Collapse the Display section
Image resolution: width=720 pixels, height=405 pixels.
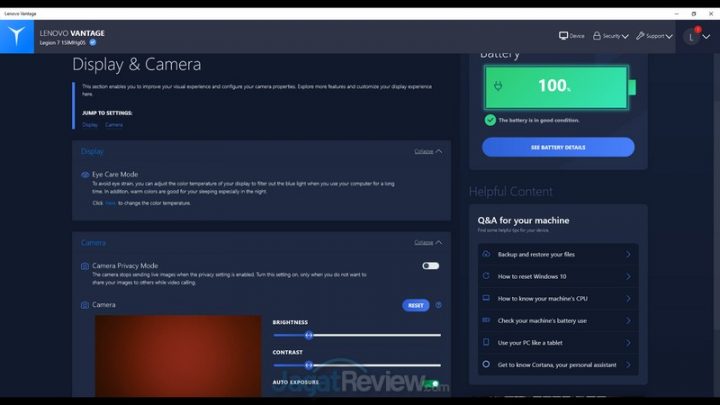(428, 151)
